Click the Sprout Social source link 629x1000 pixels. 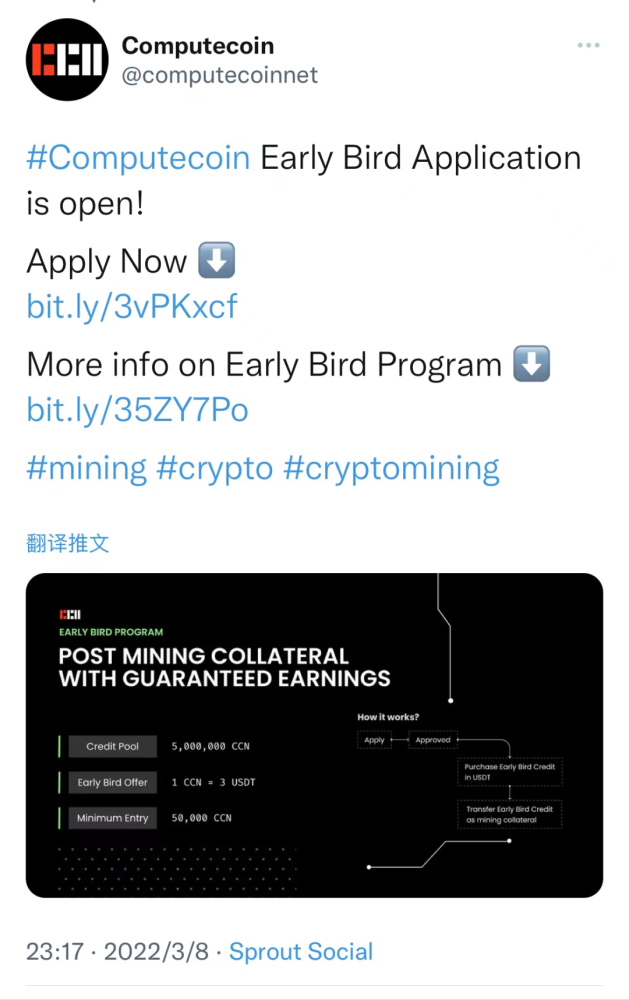click(301, 952)
